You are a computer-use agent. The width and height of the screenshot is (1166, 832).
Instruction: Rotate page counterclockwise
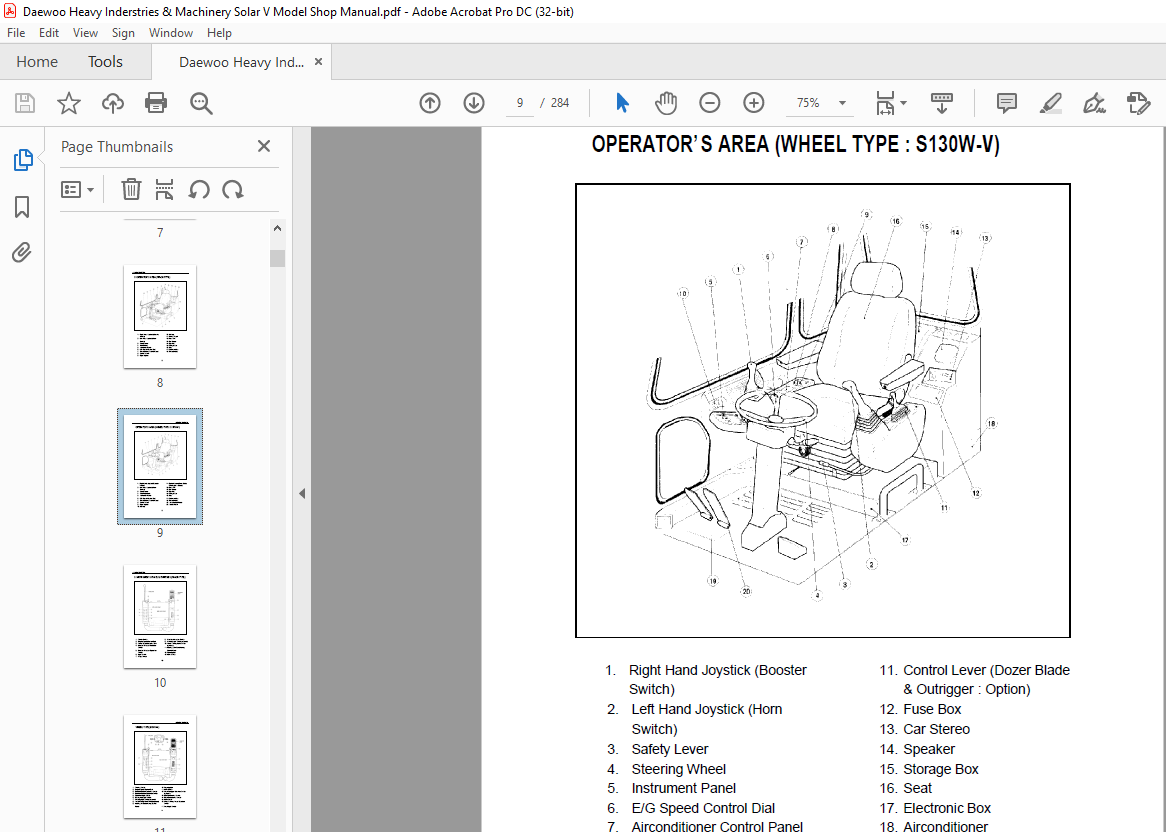point(199,189)
